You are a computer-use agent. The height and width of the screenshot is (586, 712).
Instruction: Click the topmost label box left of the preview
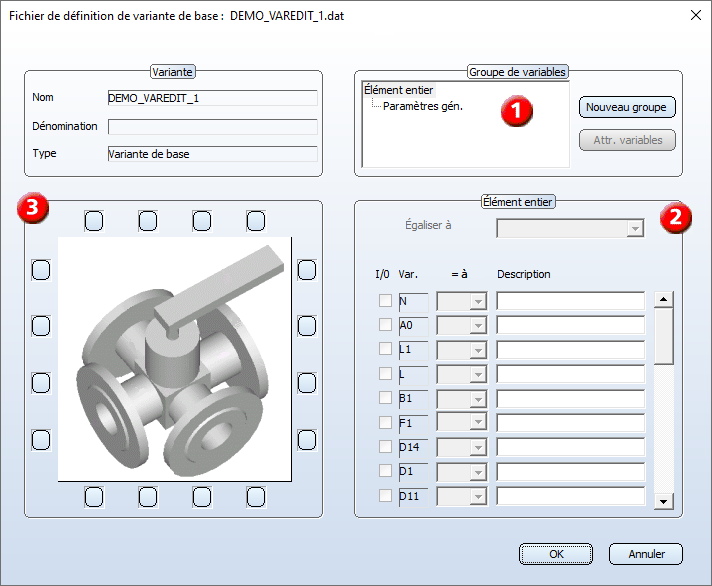point(41,270)
